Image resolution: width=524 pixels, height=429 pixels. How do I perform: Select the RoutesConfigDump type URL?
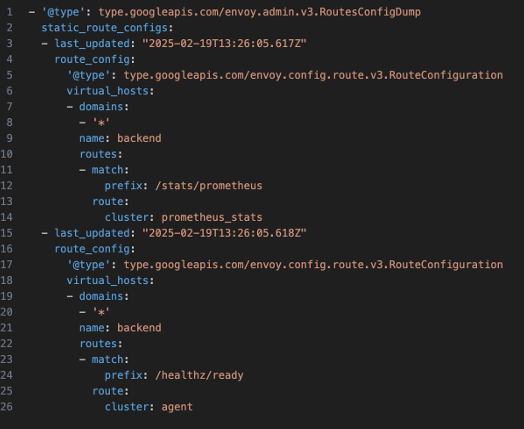259,12
